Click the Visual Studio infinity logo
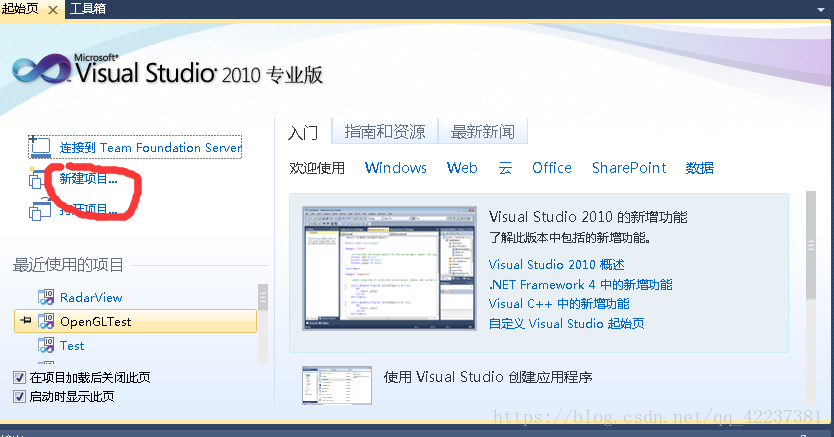Screen dimensions: 834x437 [x=41, y=69]
